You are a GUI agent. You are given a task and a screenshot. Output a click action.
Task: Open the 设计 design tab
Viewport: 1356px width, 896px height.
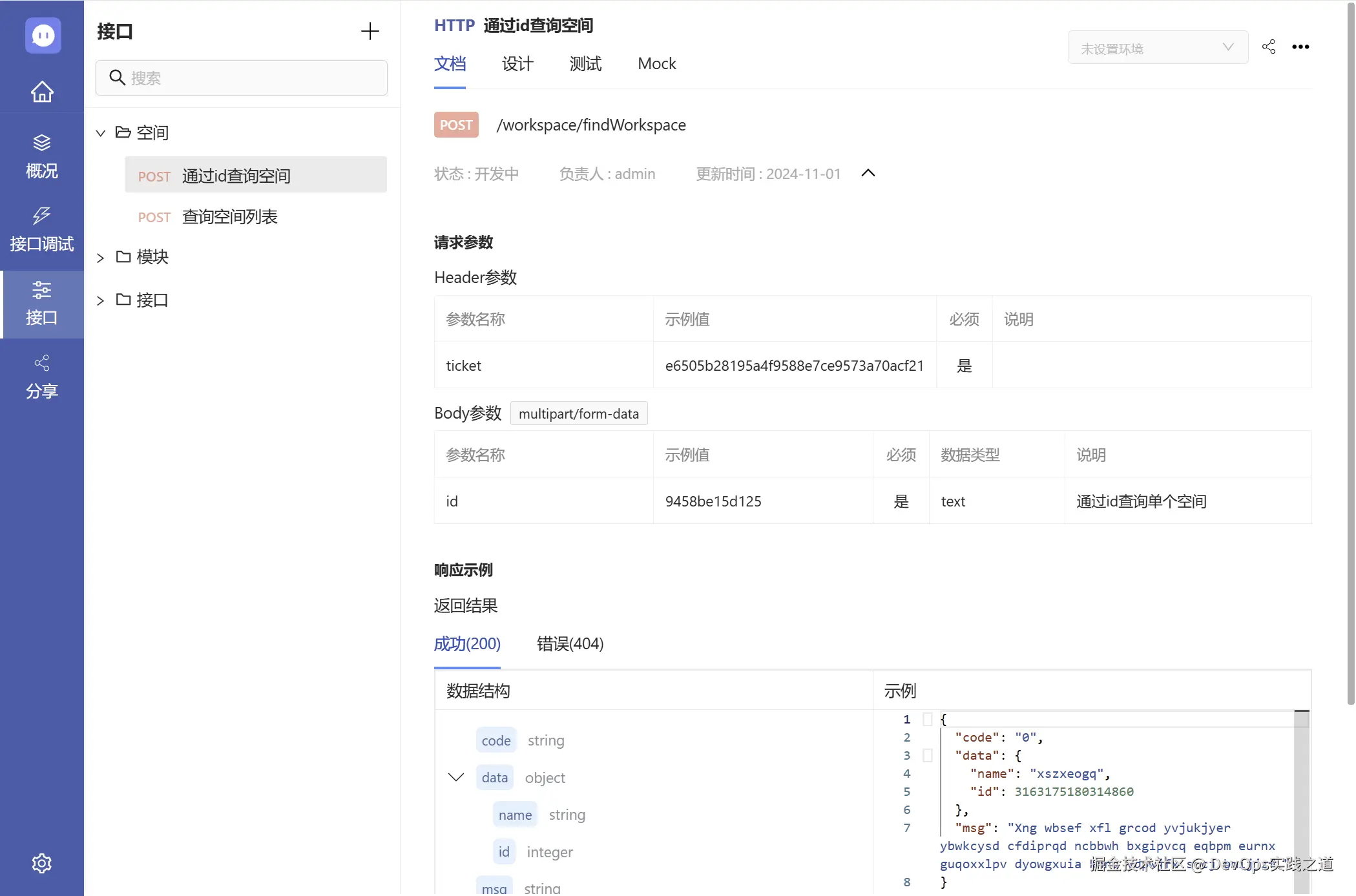click(x=517, y=63)
